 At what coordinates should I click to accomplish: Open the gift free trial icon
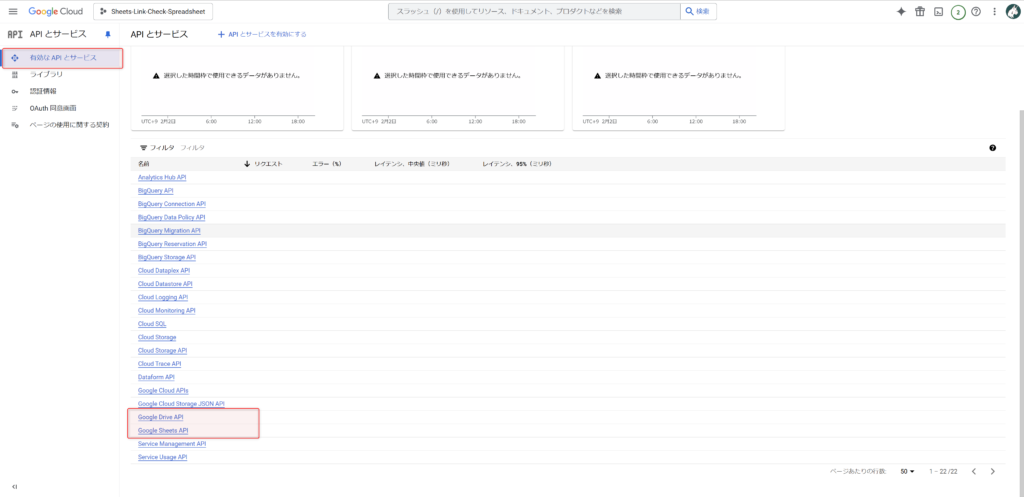pos(920,11)
